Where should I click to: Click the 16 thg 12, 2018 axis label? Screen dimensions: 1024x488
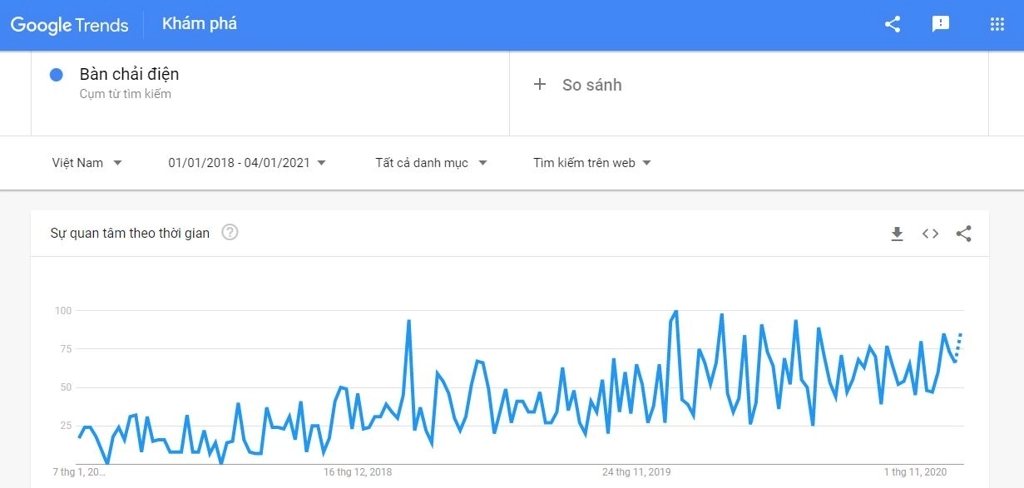tap(357, 472)
